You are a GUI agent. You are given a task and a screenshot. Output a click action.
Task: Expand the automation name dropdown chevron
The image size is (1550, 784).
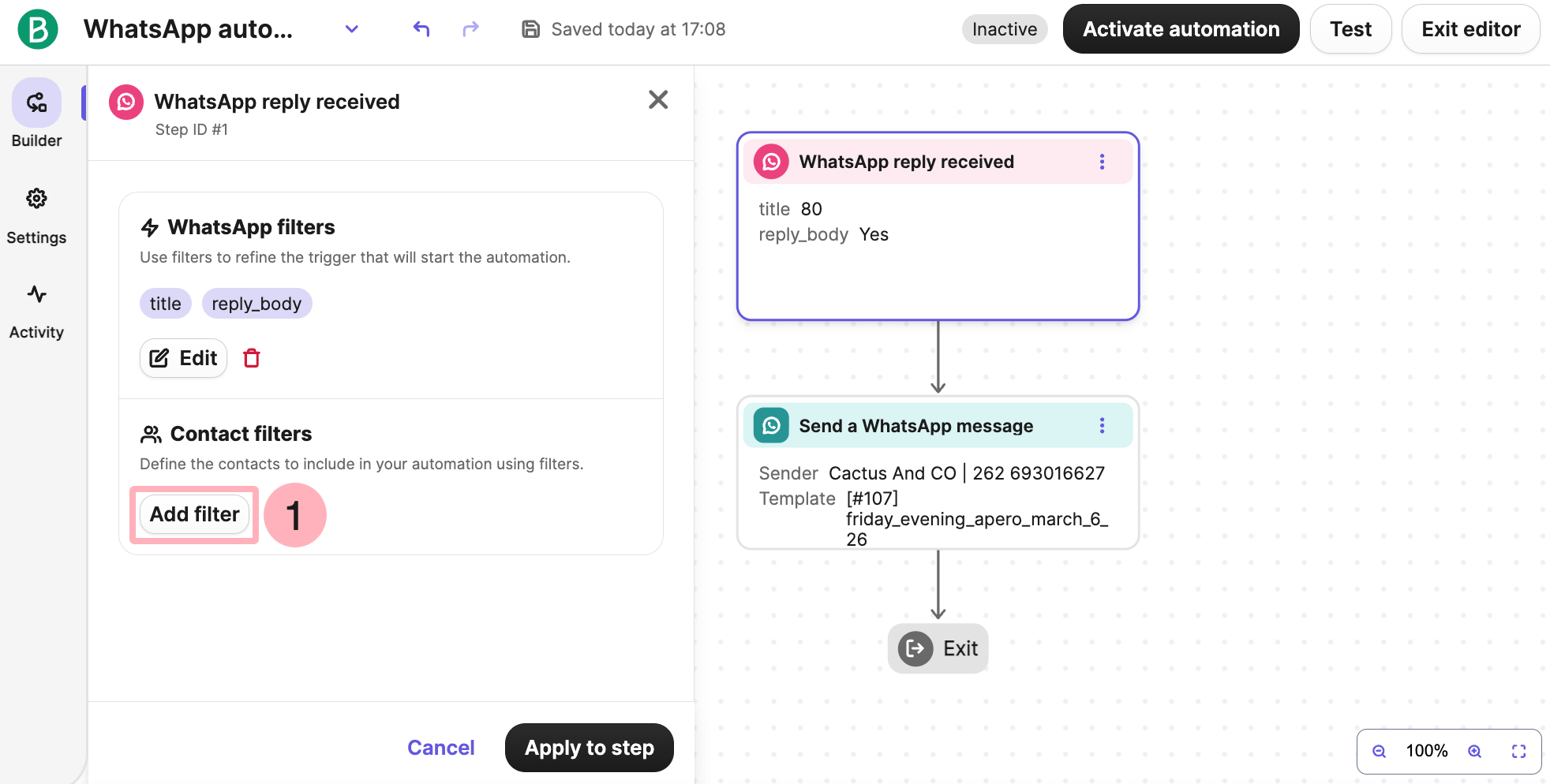pyautogui.click(x=352, y=29)
